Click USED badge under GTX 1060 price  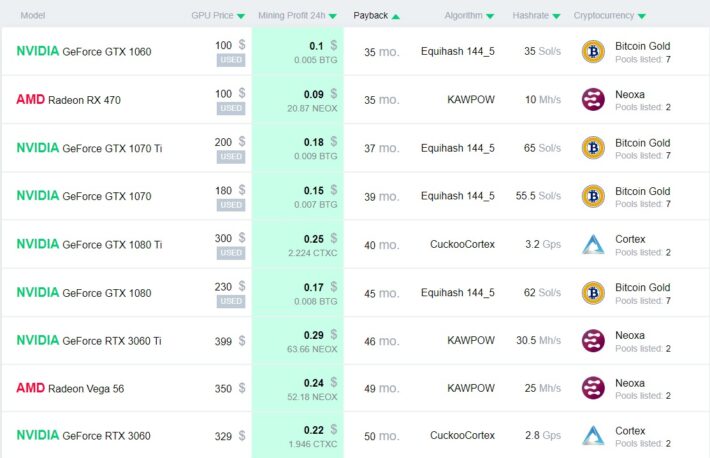coord(231,60)
